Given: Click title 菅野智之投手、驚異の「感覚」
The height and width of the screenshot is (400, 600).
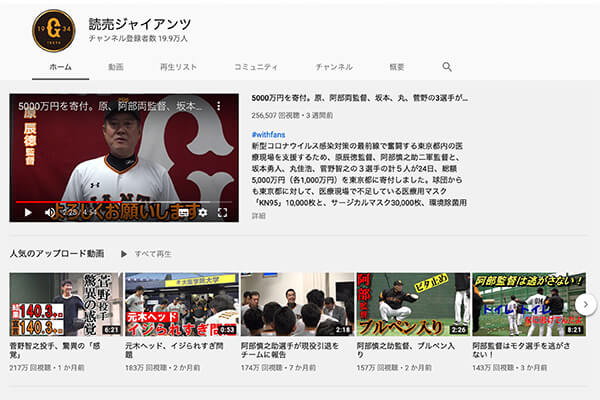Looking at the screenshot, I should pos(55,350).
